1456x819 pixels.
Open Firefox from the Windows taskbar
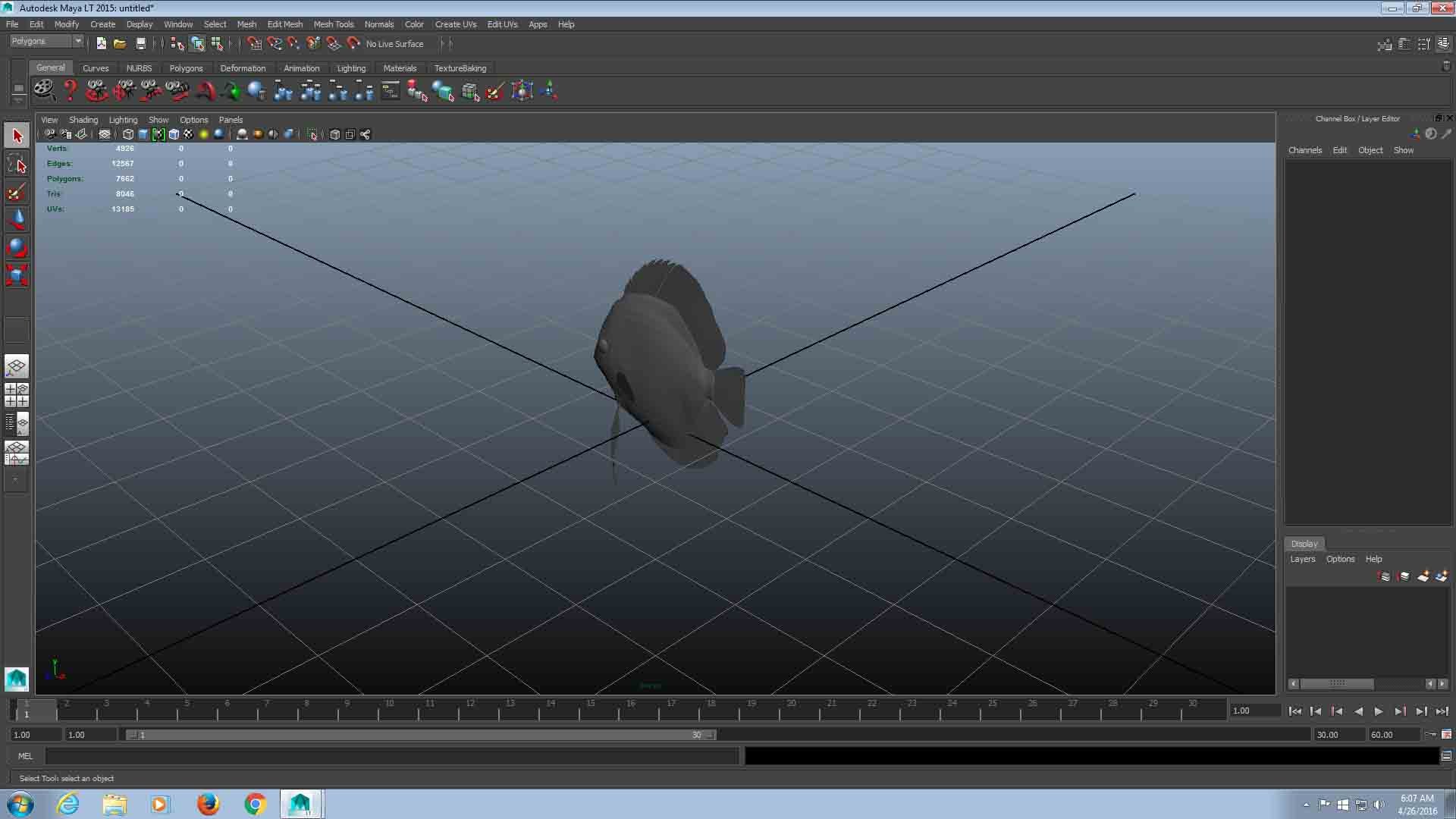pos(208,804)
